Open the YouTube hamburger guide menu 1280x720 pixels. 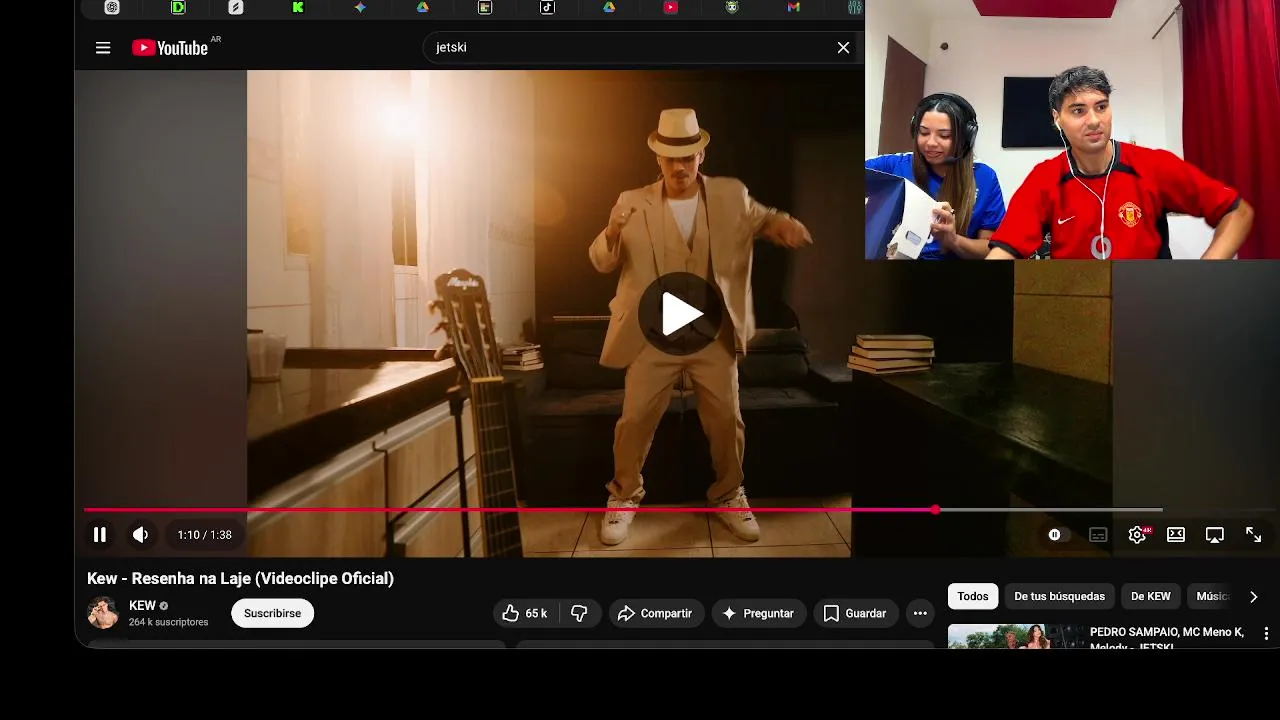click(103, 48)
